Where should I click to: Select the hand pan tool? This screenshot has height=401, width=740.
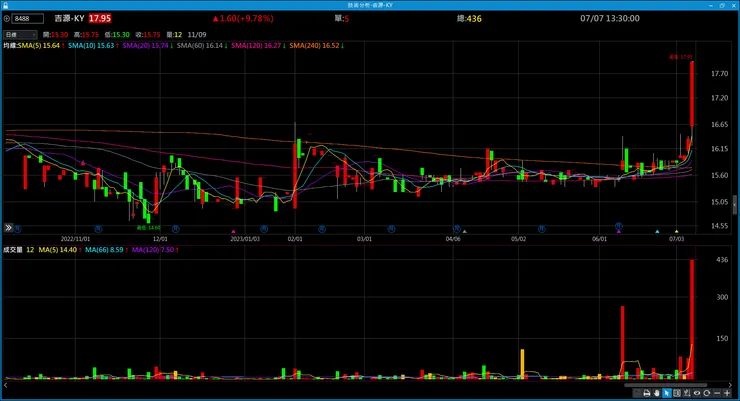click(656, 393)
